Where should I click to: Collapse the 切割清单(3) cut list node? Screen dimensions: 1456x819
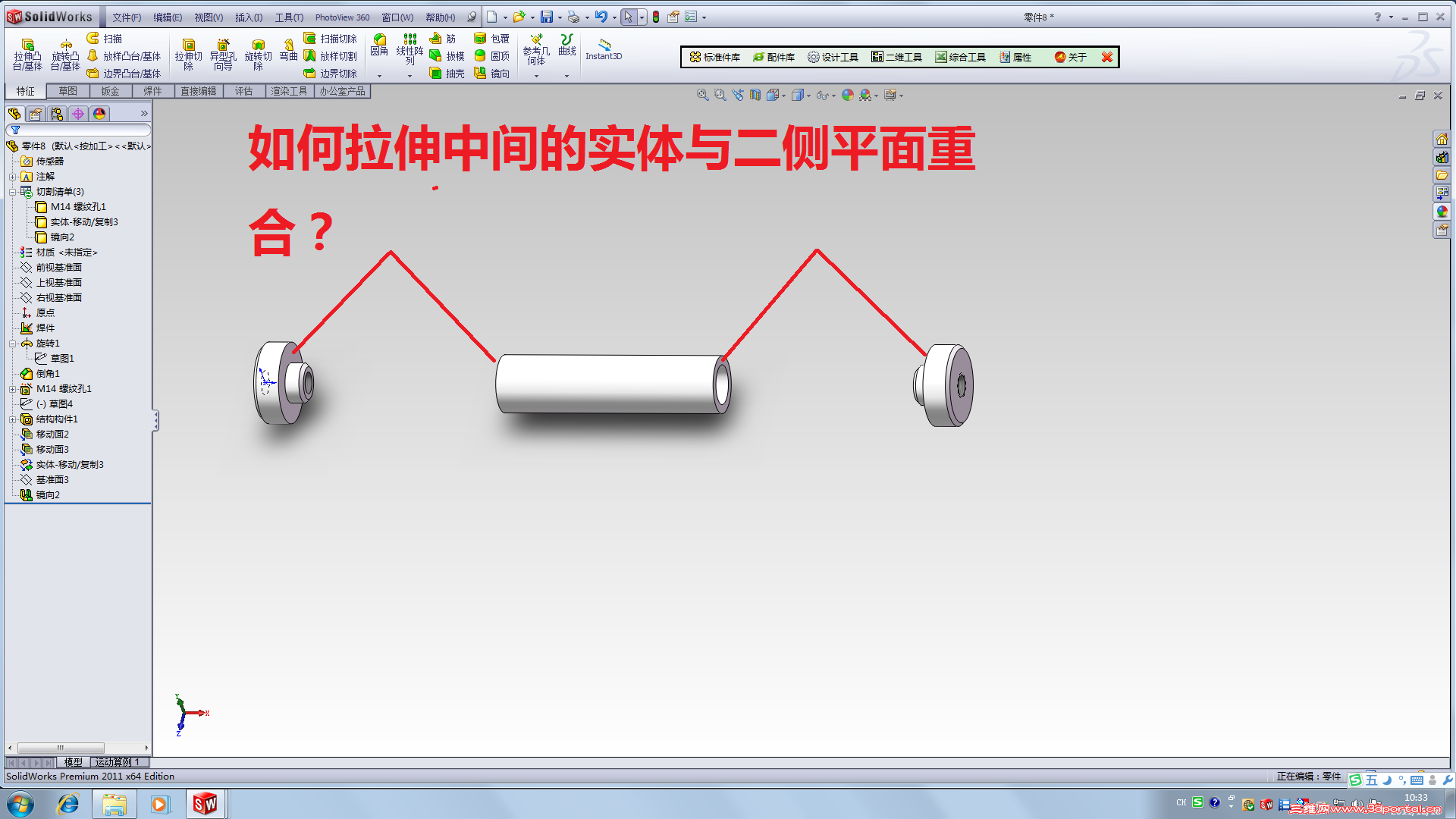pos(13,191)
